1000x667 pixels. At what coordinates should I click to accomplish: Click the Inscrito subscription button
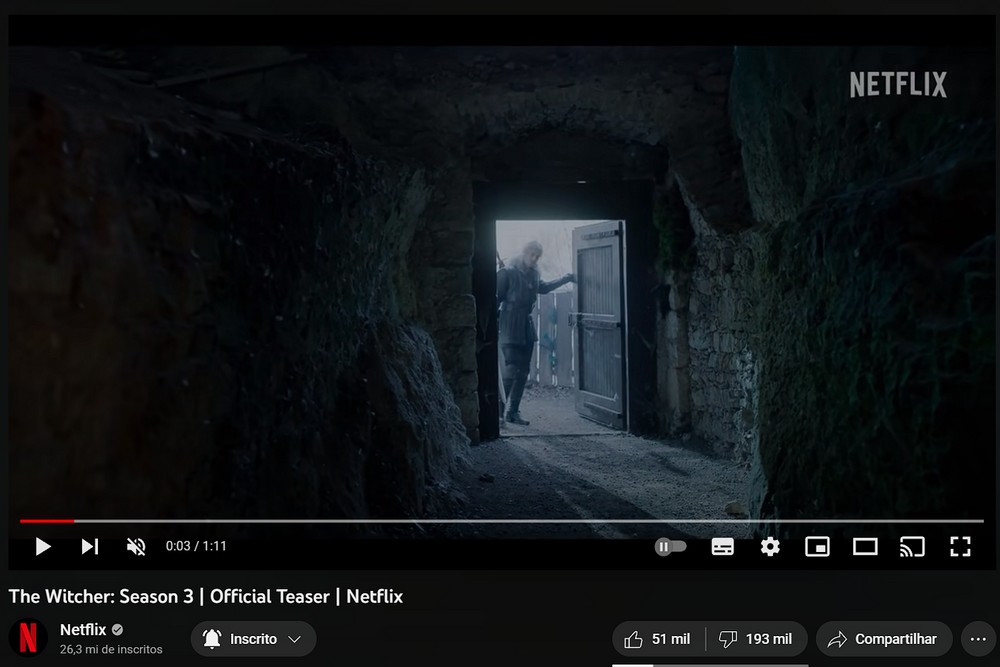point(253,638)
